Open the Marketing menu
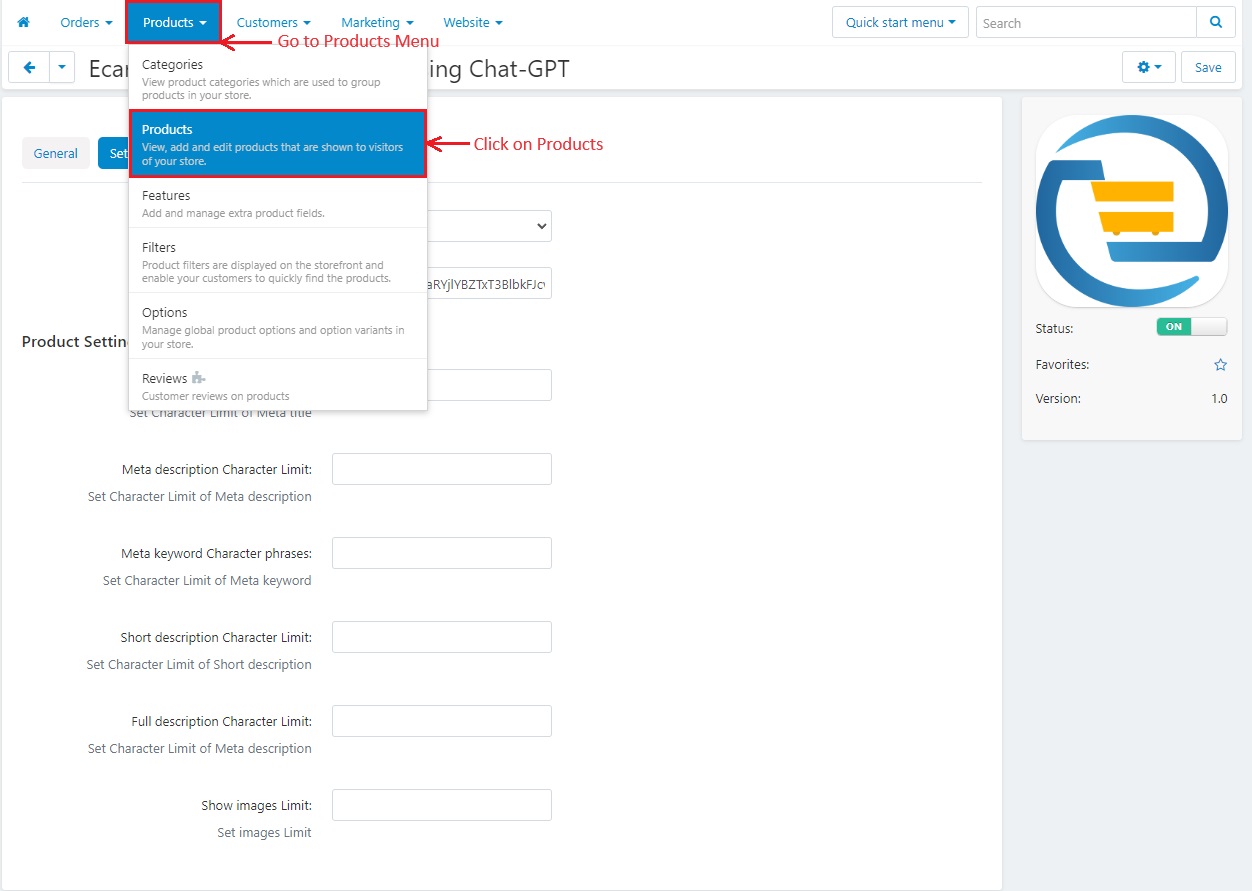1252x891 pixels. (377, 22)
